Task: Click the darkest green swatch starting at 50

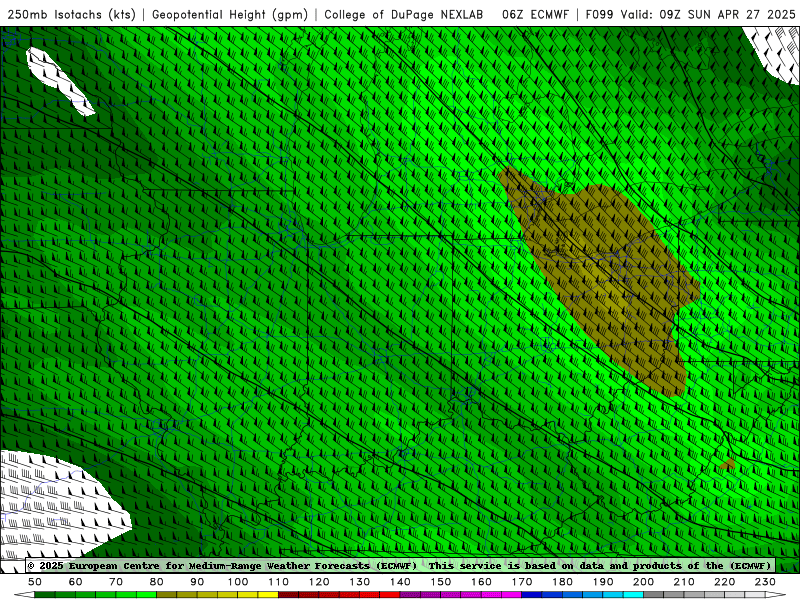Action: [45, 595]
